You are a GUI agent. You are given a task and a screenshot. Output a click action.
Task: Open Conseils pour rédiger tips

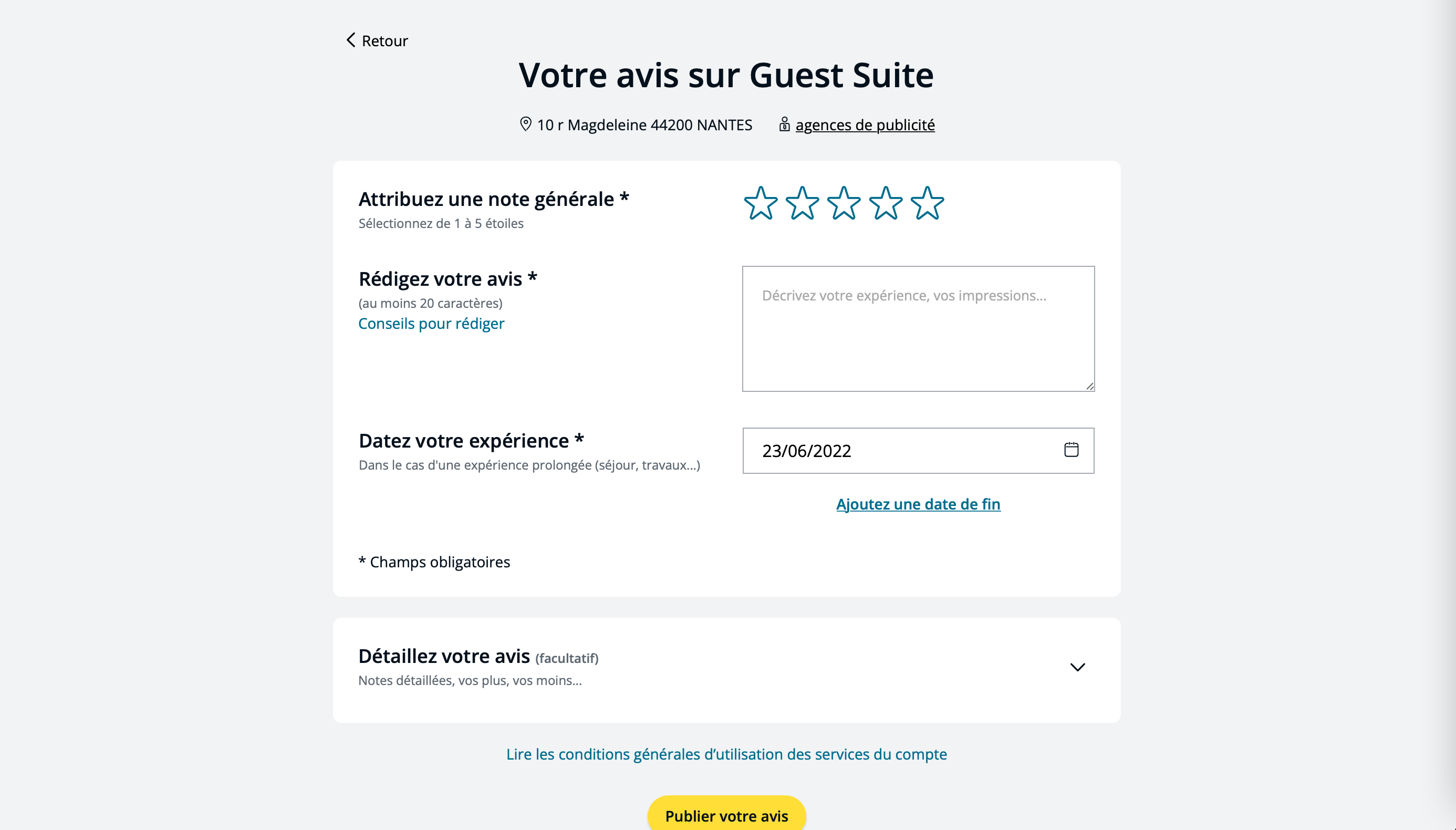431,323
